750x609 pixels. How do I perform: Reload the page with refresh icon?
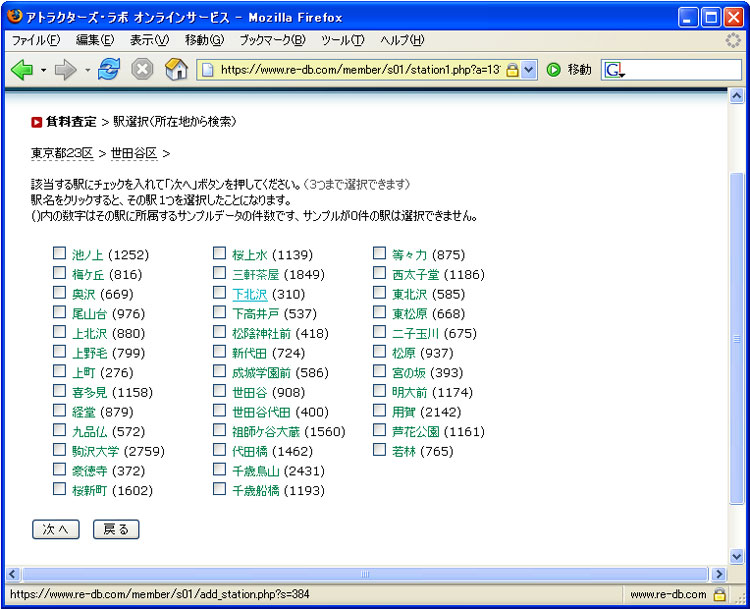[109, 70]
